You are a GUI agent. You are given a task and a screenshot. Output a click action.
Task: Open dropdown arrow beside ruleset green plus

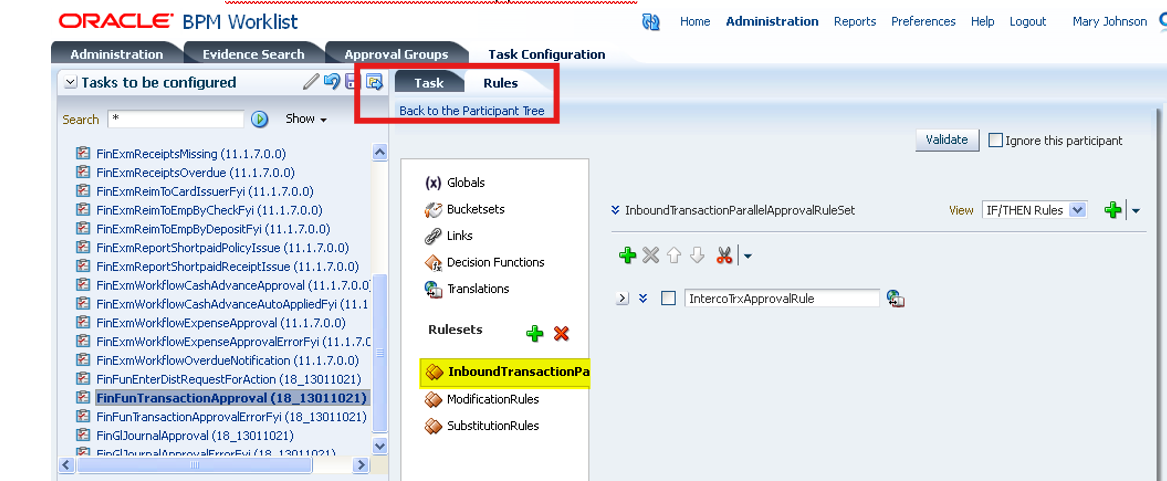coord(1136,211)
